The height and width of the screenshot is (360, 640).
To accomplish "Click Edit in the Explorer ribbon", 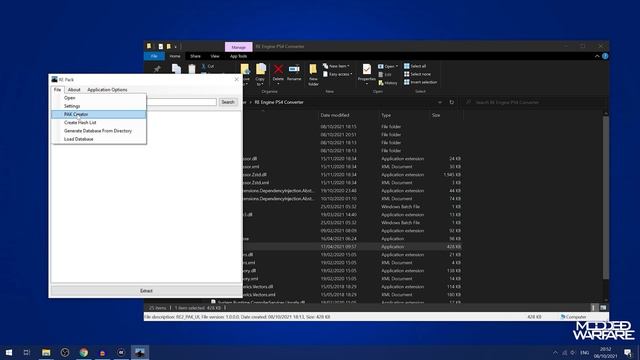I will click(x=385, y=75).
